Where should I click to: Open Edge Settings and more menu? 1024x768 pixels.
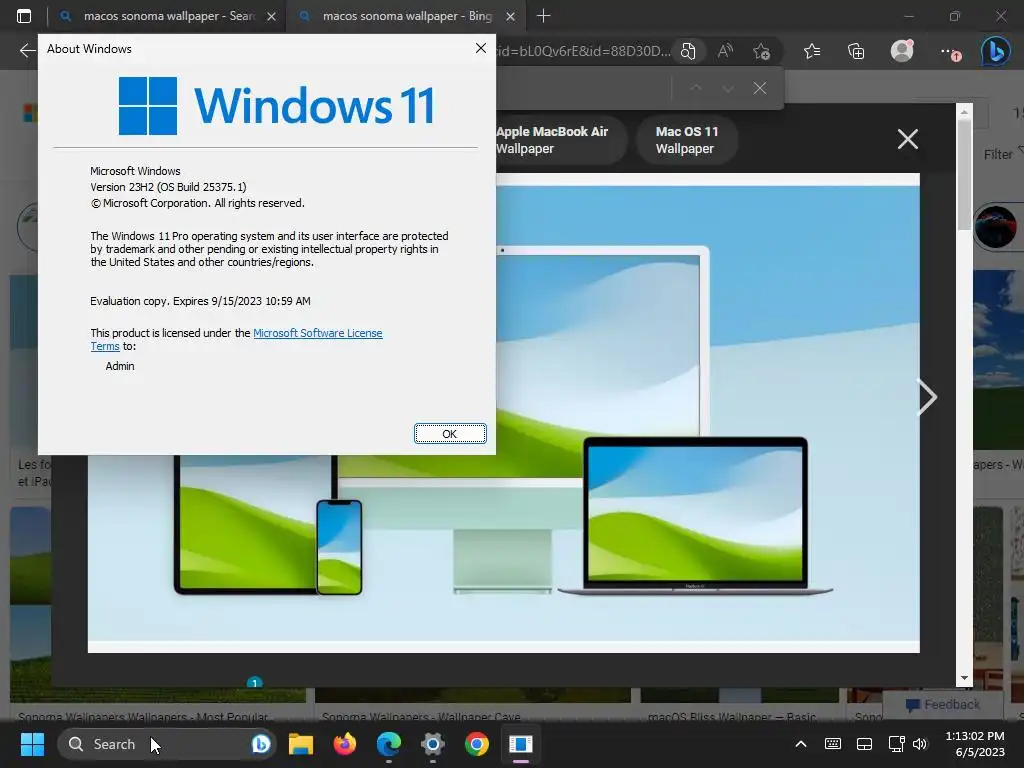950,52
